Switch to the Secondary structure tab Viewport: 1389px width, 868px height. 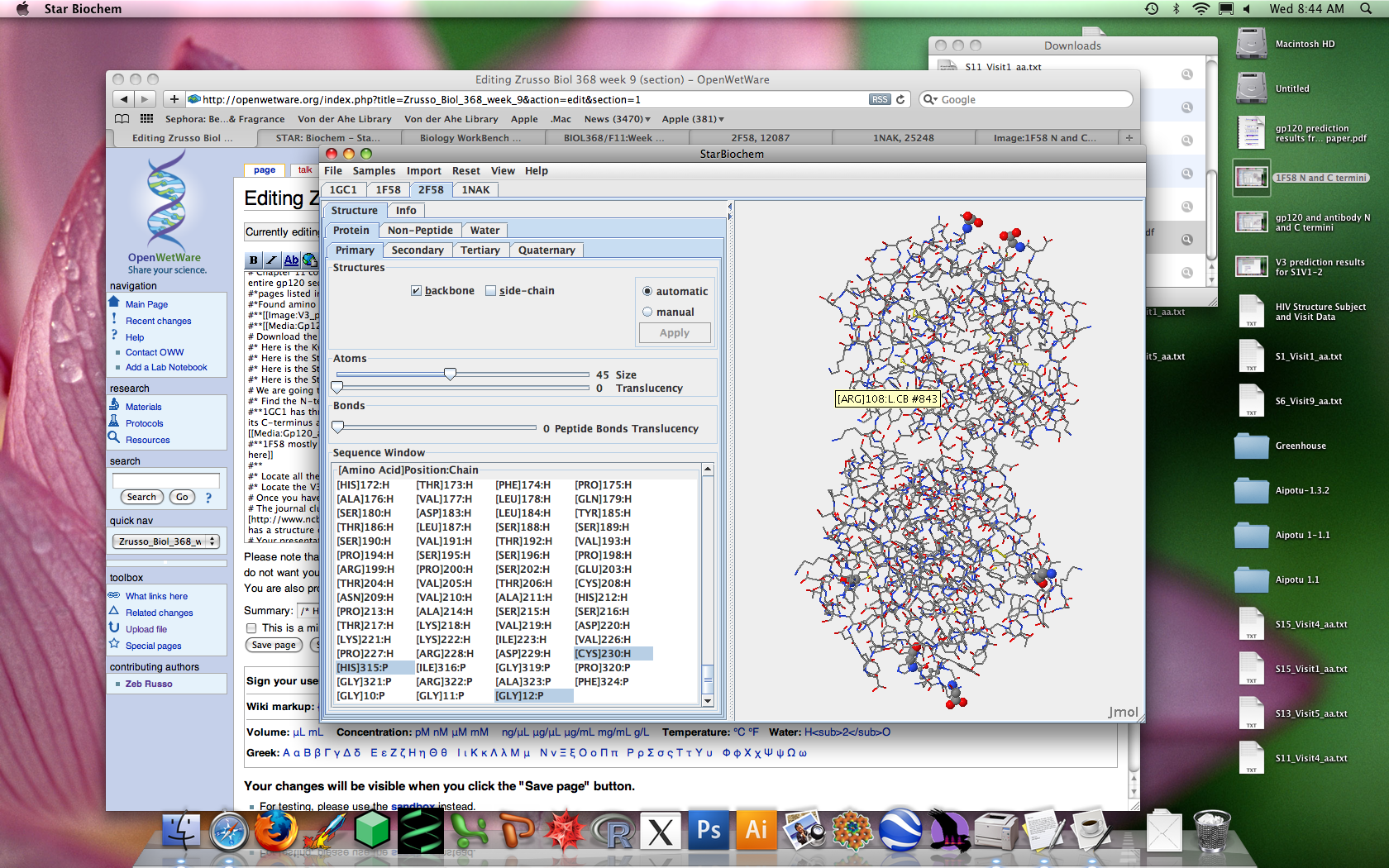click(x=417, y=250)
